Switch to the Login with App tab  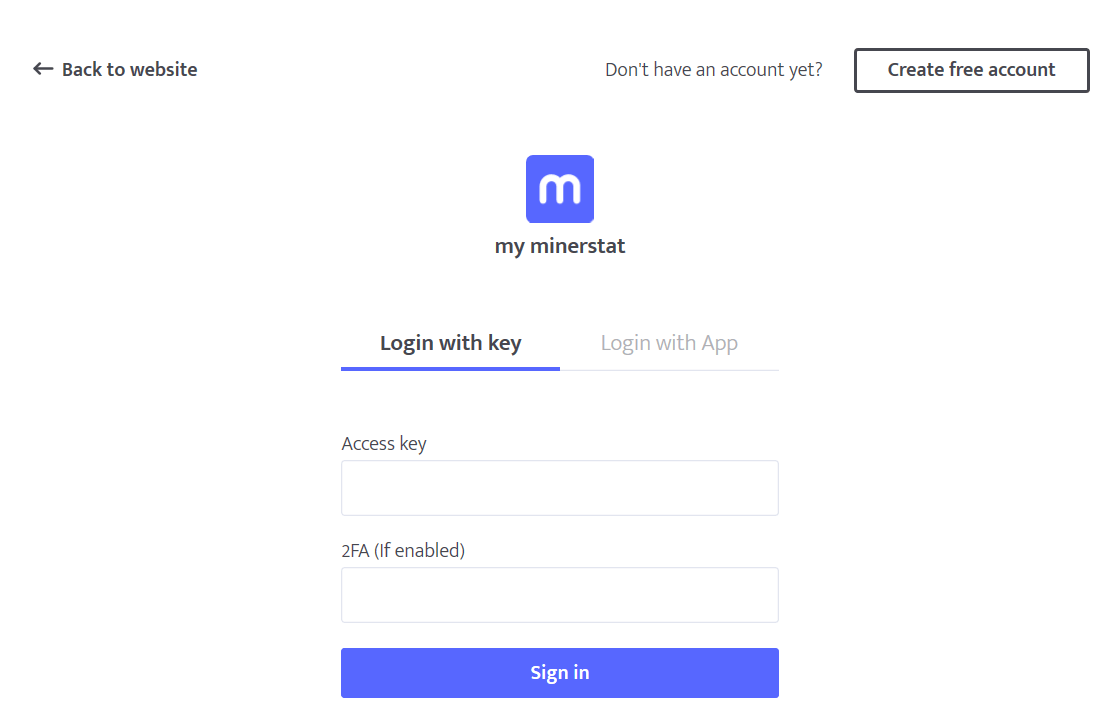click(x=669, y=344)
